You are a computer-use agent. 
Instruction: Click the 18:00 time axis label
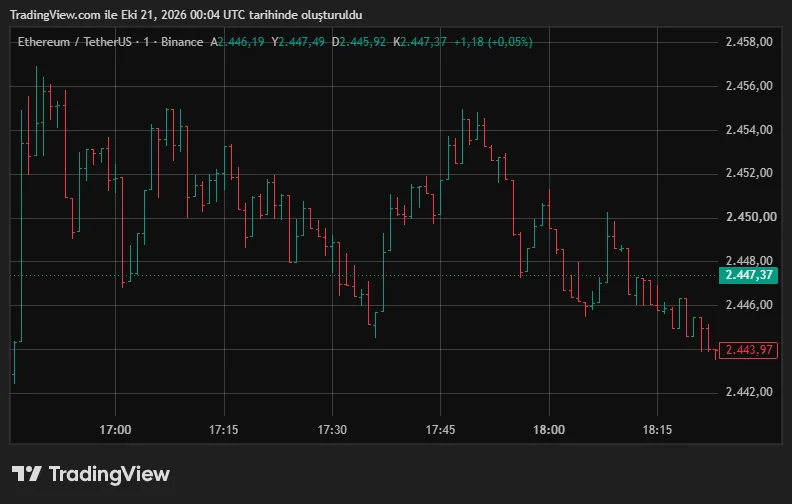[549, 430]
